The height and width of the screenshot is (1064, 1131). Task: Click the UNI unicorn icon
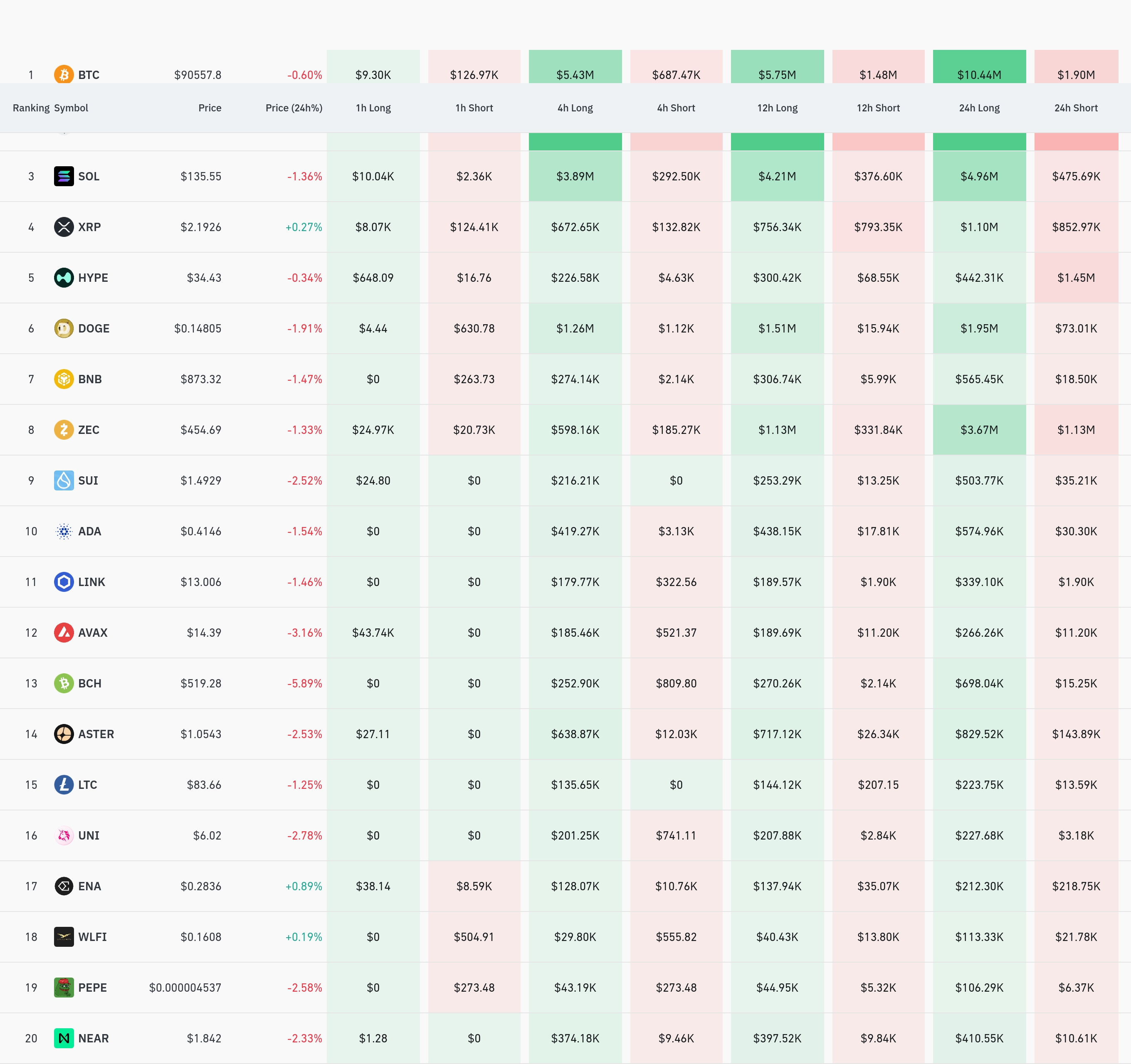click(x=64, y=835)
